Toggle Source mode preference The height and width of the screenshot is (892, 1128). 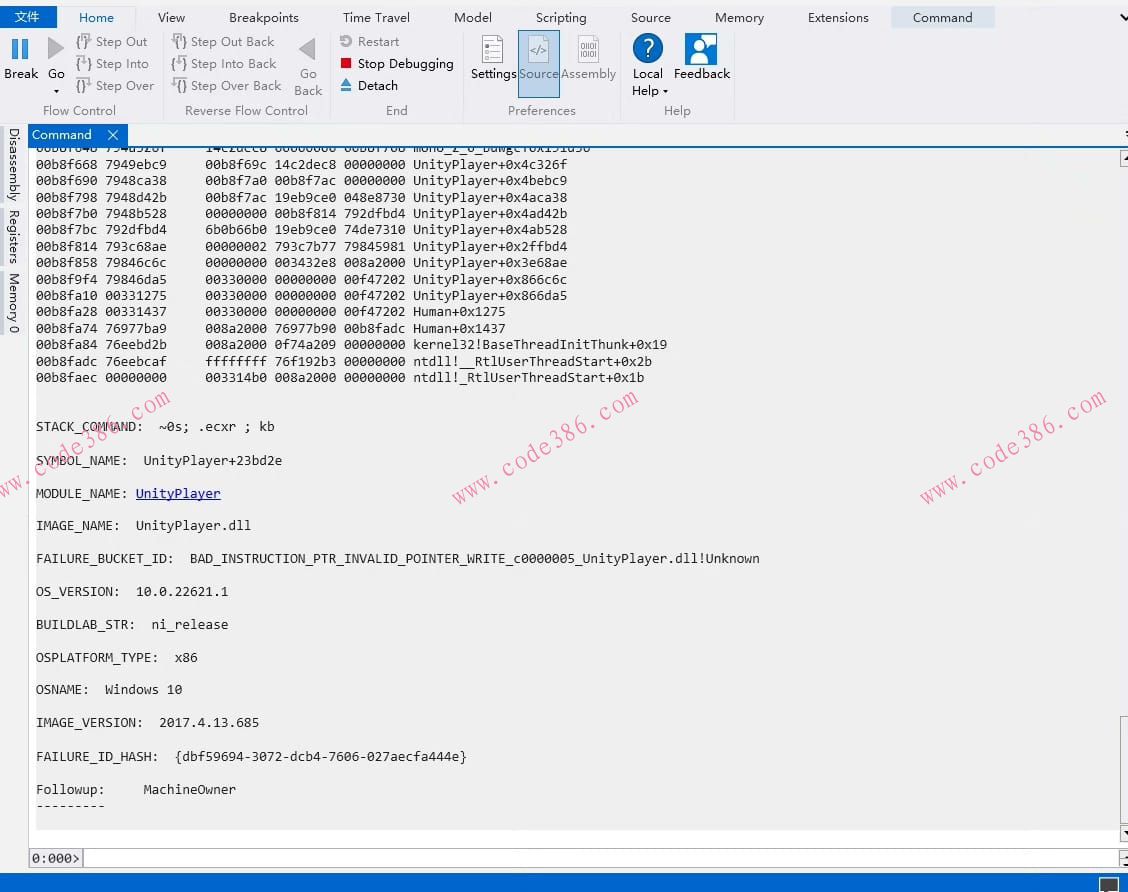tap(539, 63)
